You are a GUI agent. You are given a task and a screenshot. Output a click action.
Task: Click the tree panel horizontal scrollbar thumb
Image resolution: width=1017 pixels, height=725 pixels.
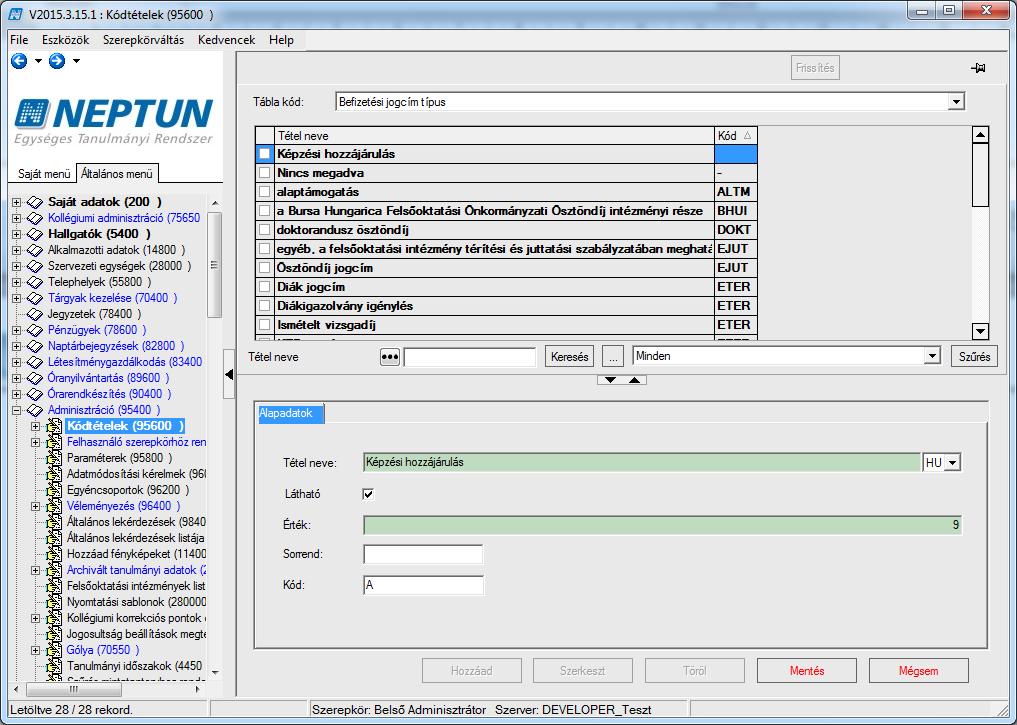coord(73,689)
